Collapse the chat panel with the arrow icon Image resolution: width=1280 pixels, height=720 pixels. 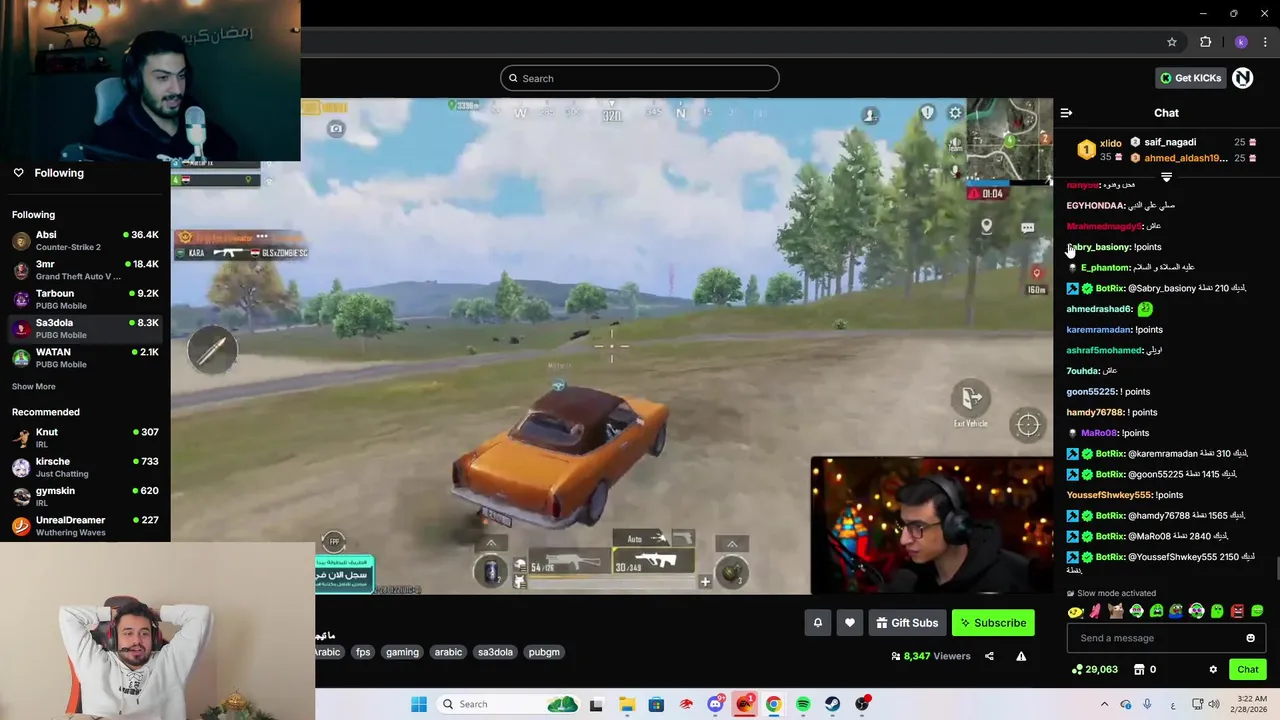[x=1066, y=113]
